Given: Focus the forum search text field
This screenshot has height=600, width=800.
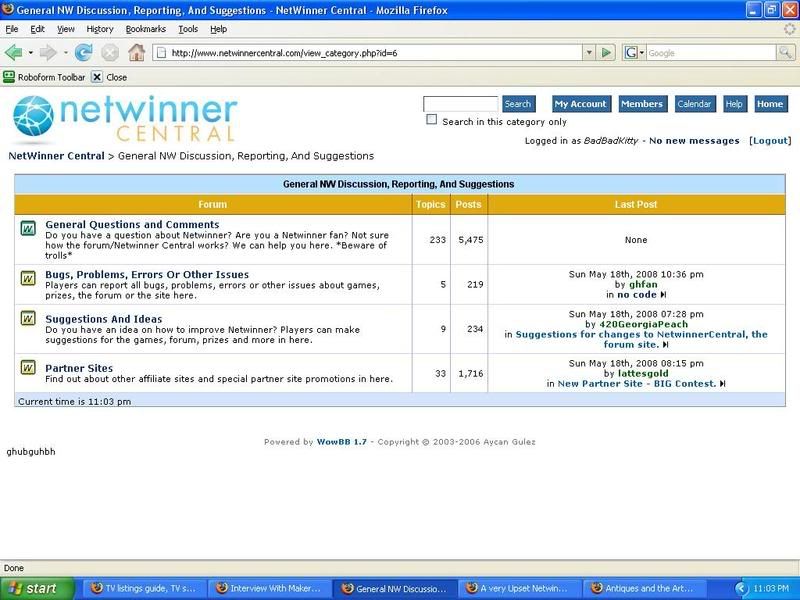Looking at the screenshot, I should [x=460, y=104].
